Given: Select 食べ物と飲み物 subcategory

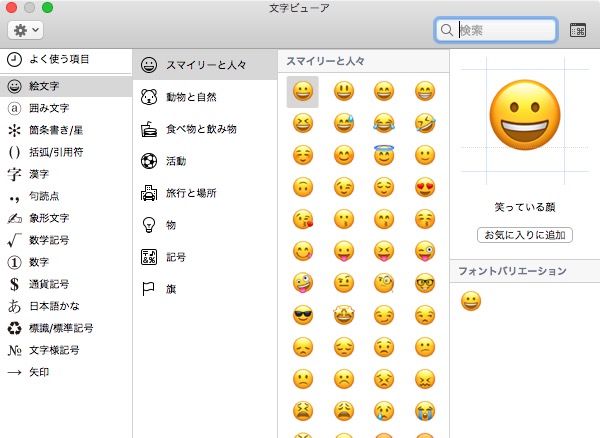Looking at the screenshot, I should pyautogui.click(x=205, y=129).
